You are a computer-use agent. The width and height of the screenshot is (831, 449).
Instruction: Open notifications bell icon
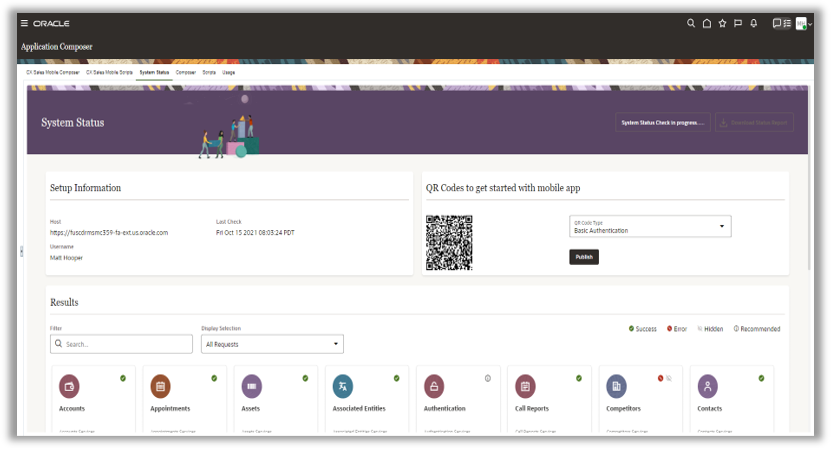pyautogui.click(x=754, y=23)
